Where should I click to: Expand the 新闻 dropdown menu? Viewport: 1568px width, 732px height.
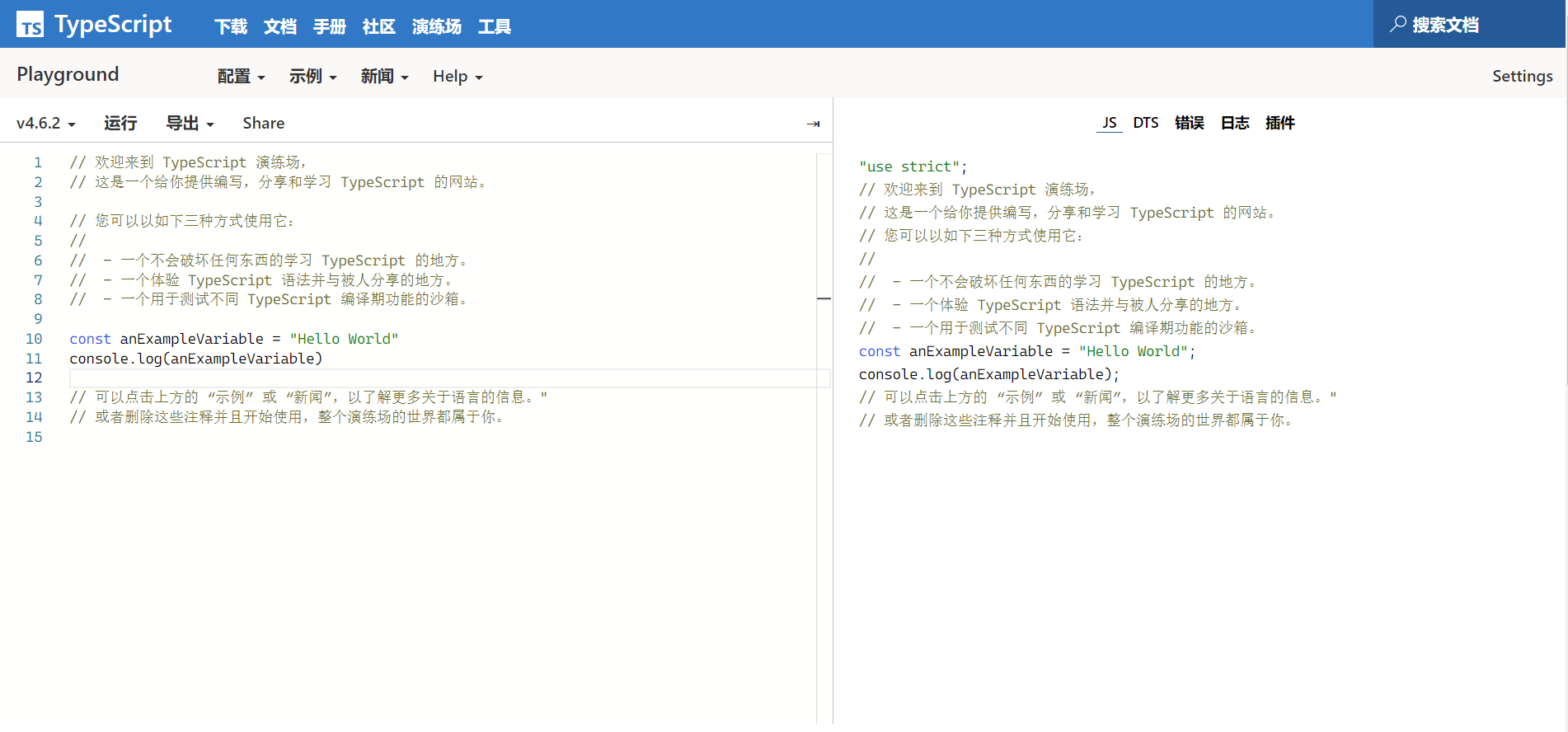pyautogui.click(x=384, y=76)
